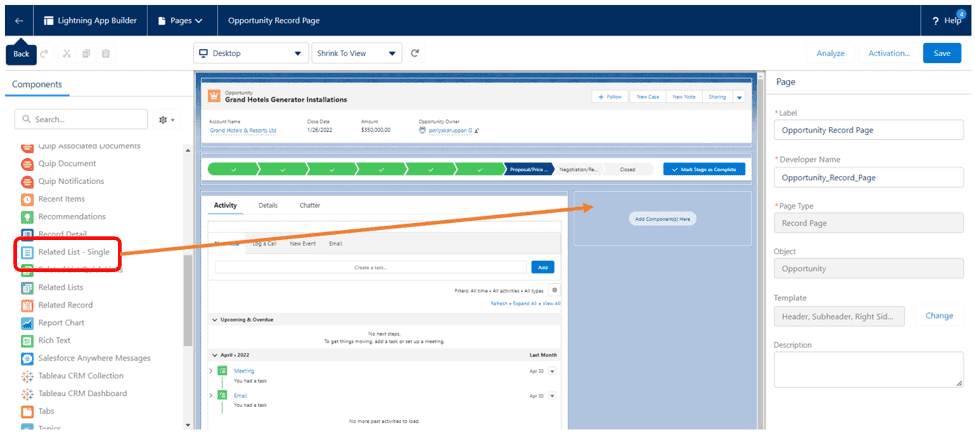Open the Pages dropdown menu
975x438 pixels.
181,21
